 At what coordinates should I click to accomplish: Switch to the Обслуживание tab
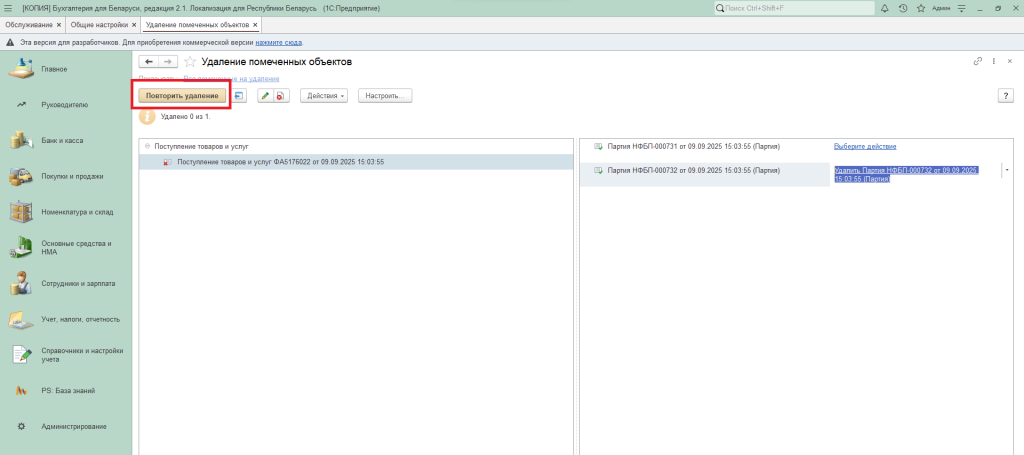pos(29,24)
